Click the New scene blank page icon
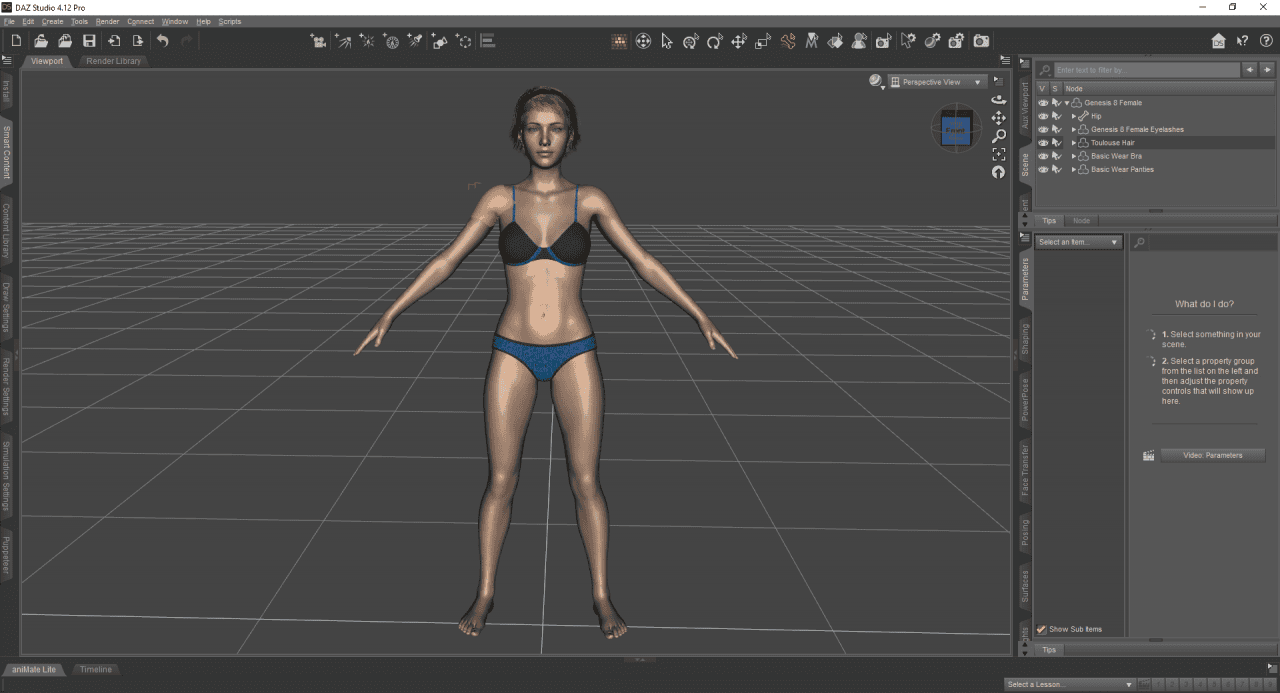This screenshot has height=693, width=1280. pos(16,41)
